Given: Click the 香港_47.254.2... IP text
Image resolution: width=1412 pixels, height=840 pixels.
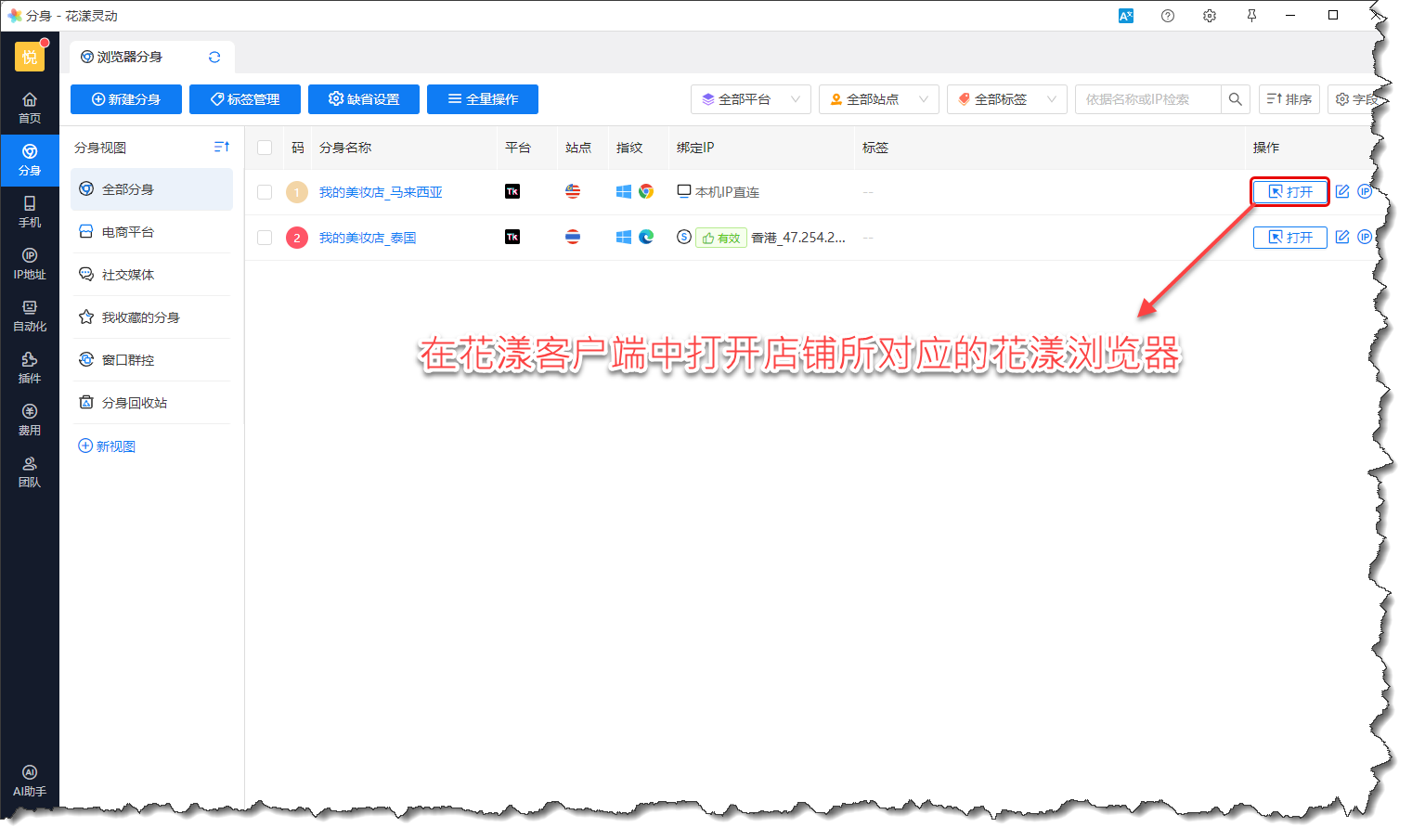Looking at the screenshot, I should pos(798,238).
